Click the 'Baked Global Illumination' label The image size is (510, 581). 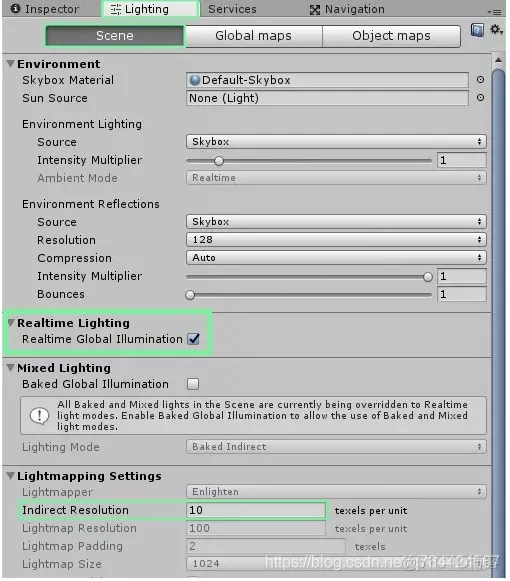pos(95,384)
